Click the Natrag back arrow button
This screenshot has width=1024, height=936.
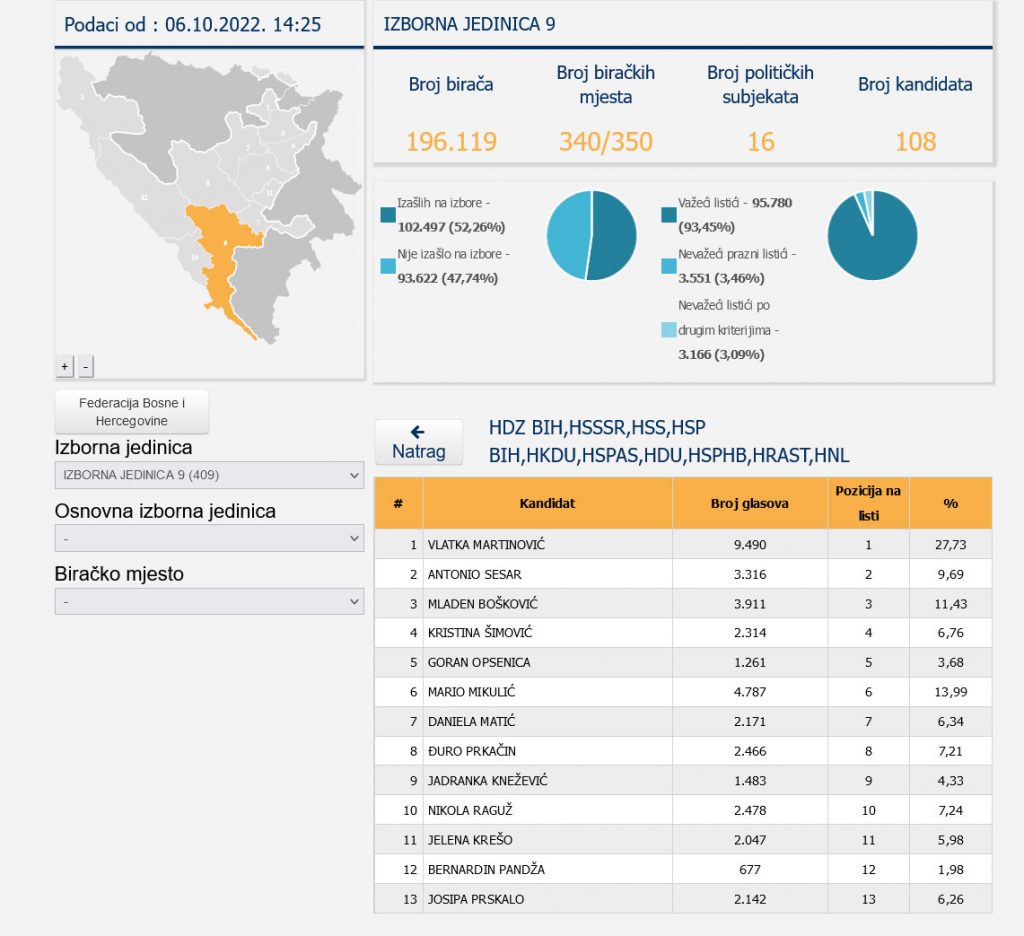(x=418, y=442)
